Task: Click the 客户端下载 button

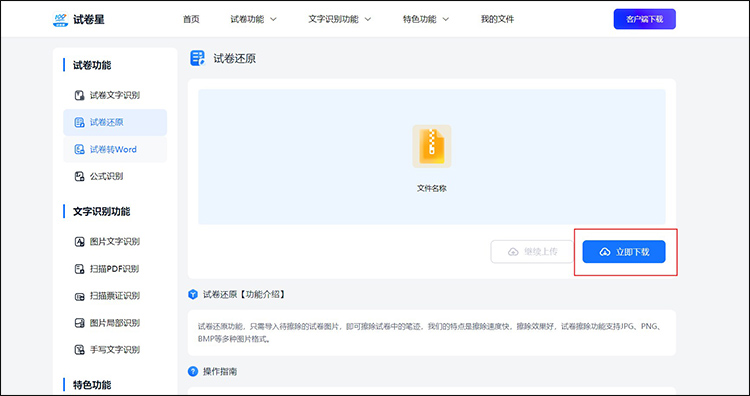Action: click(x=645, y=19)
